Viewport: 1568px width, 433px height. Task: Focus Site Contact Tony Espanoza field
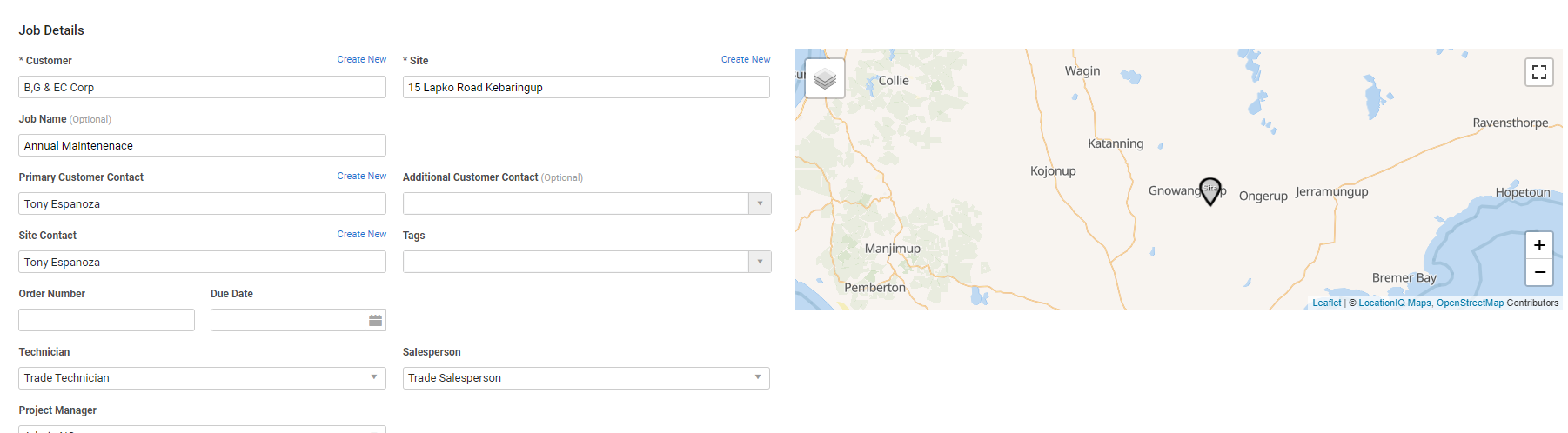202,262
